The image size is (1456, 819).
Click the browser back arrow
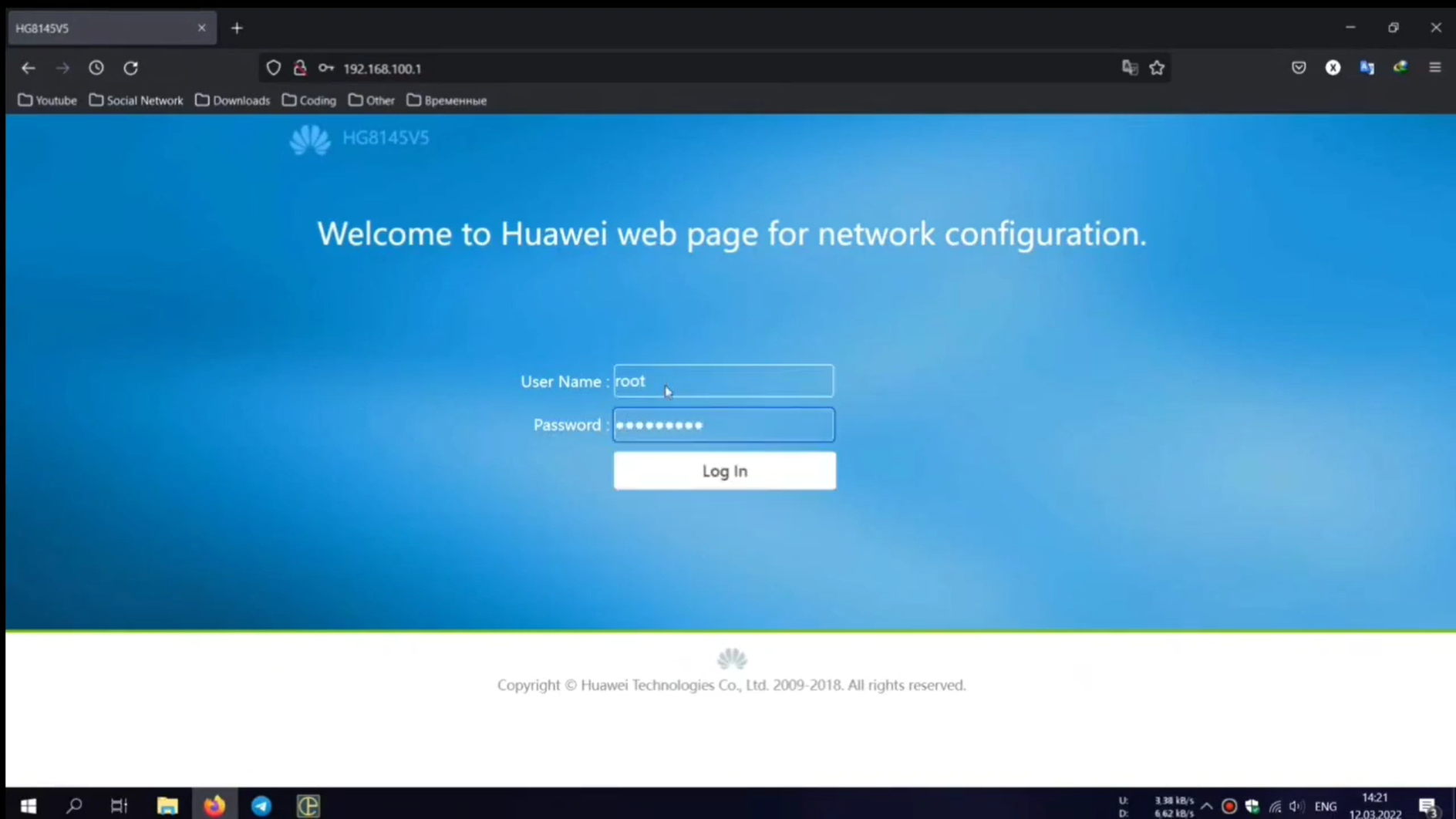pos(29,68)
